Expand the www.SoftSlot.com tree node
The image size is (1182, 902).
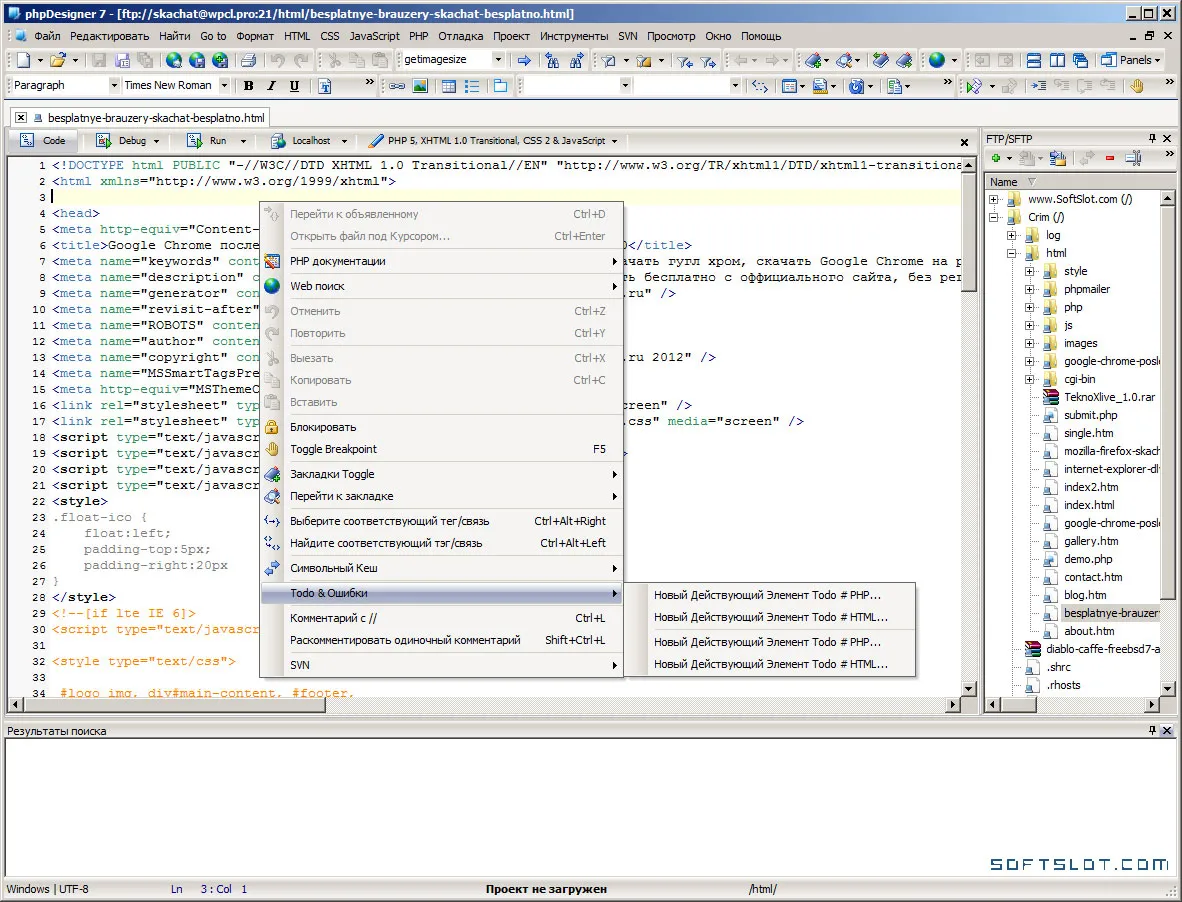pos(994,200)
